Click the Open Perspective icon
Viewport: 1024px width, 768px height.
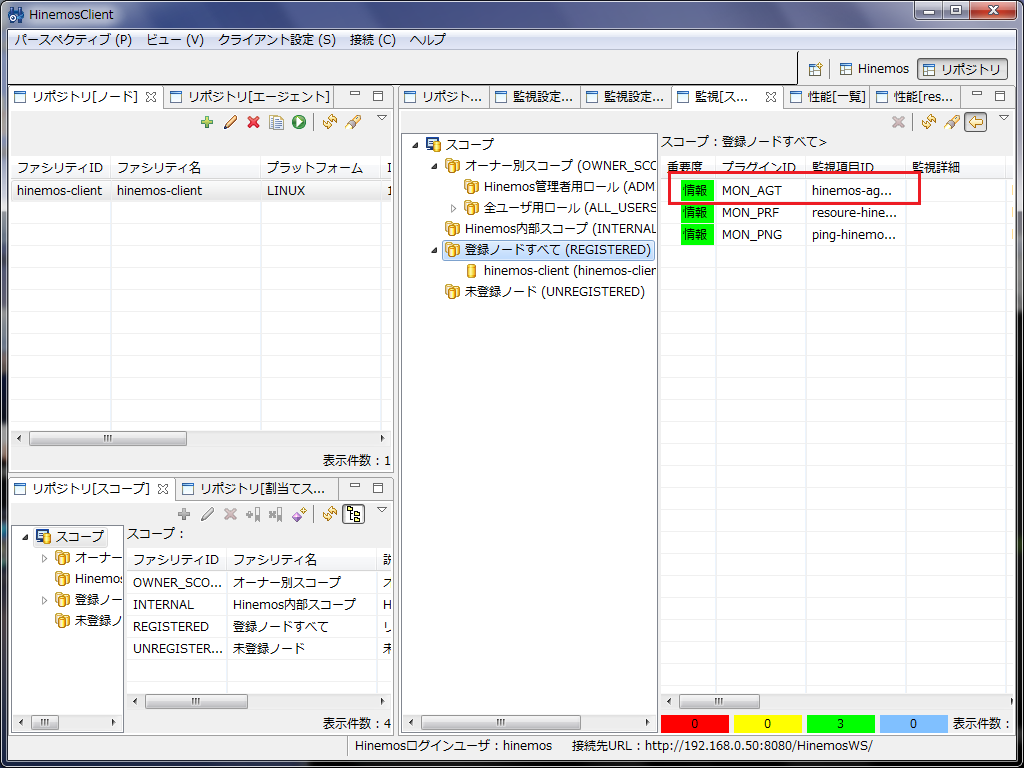tap(815, 69)
